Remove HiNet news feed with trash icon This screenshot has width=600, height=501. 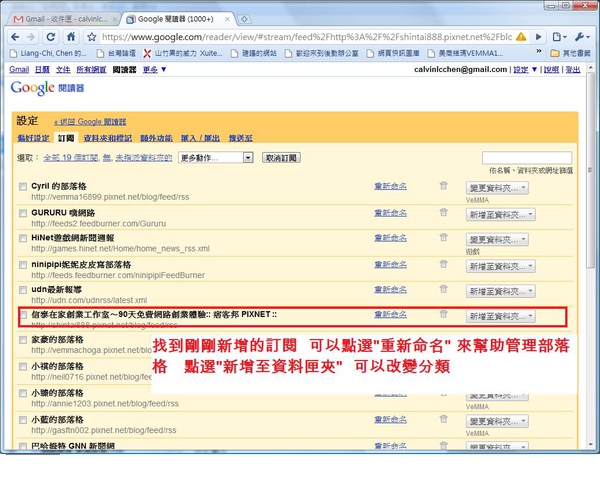tap(444, 238)
